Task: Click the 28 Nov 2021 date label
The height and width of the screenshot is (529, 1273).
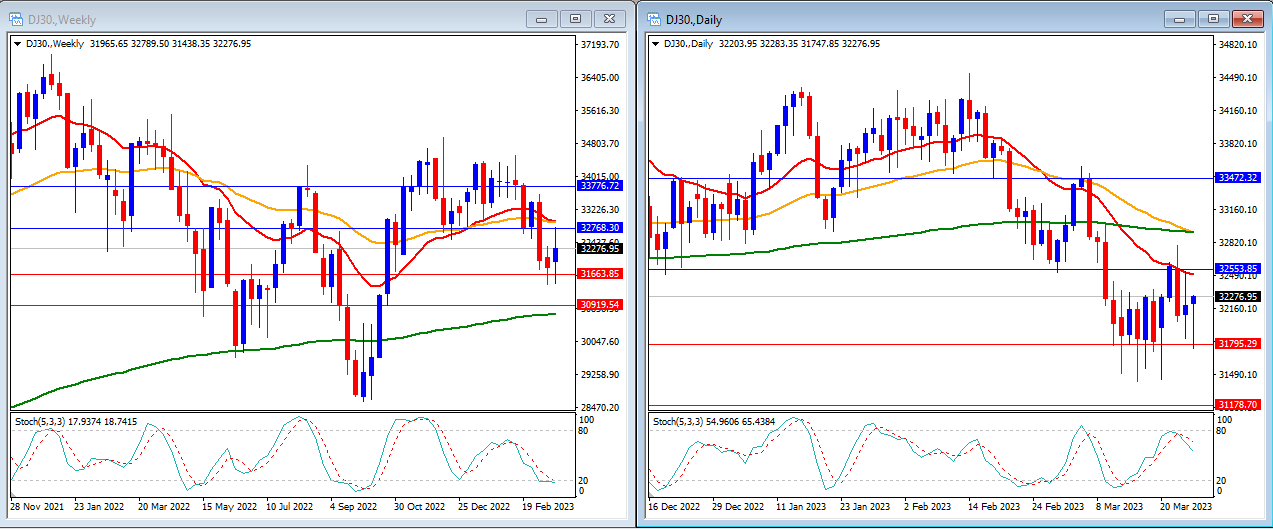Action: point(38,507)
